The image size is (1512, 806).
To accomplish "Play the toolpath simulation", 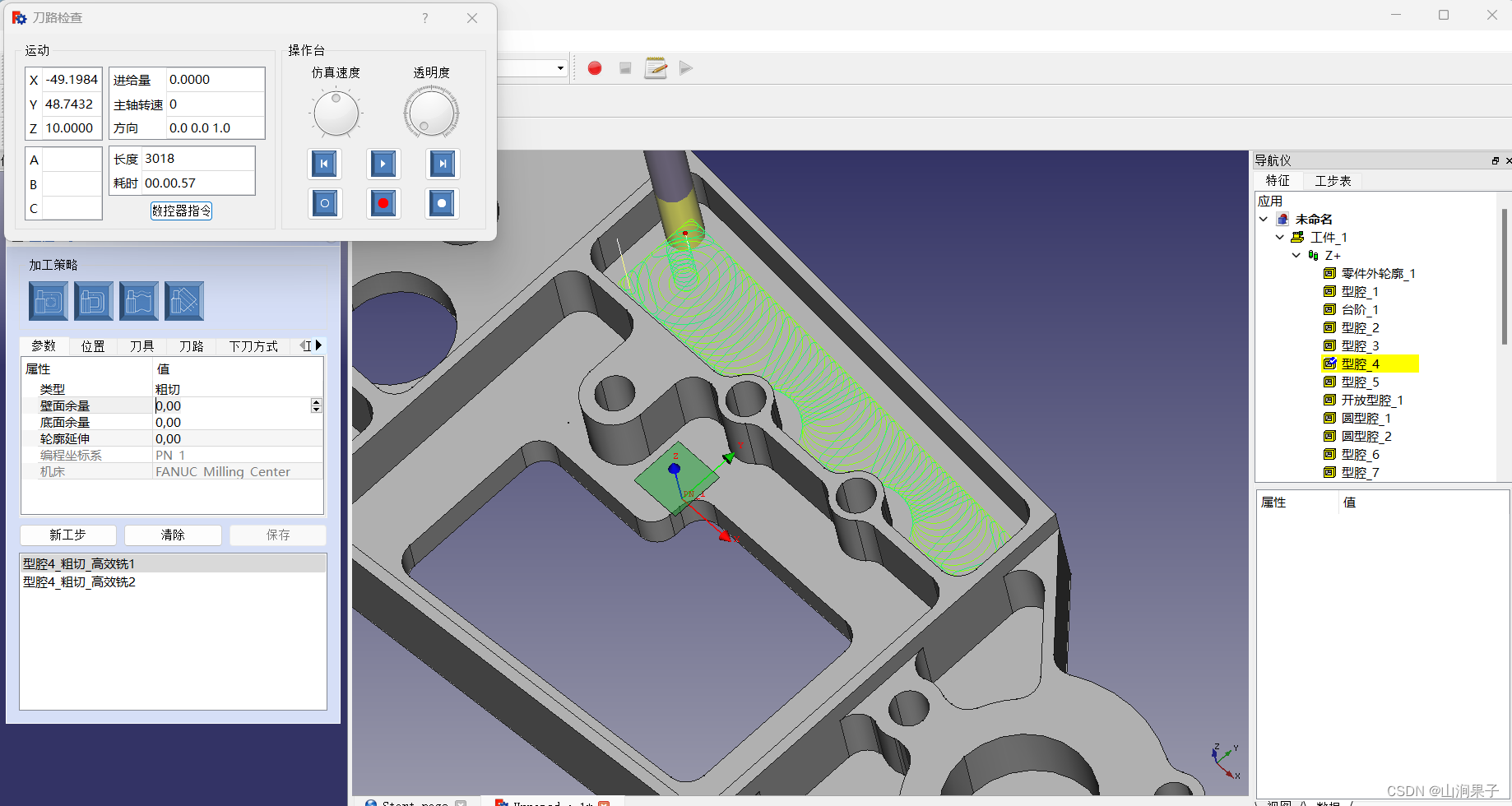I will [383, 164].
